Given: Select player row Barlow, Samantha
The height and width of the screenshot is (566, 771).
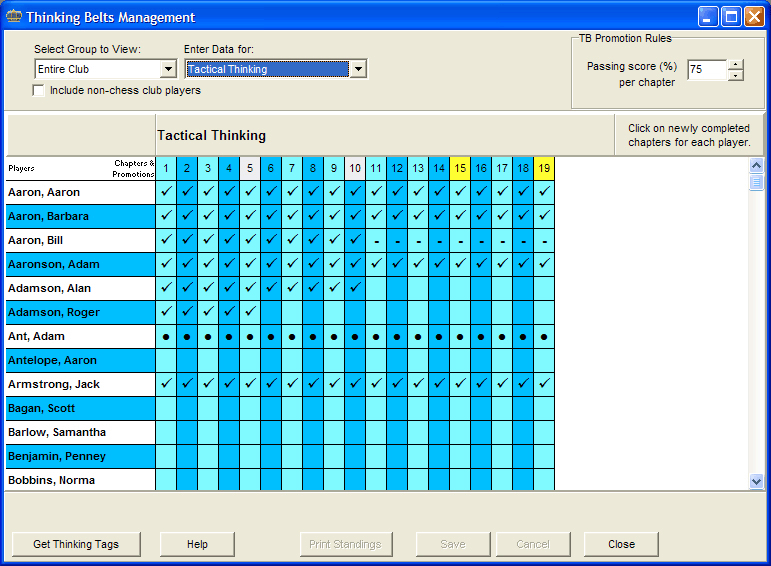Looking at the screenshot, I should click(x=81, y=432).
